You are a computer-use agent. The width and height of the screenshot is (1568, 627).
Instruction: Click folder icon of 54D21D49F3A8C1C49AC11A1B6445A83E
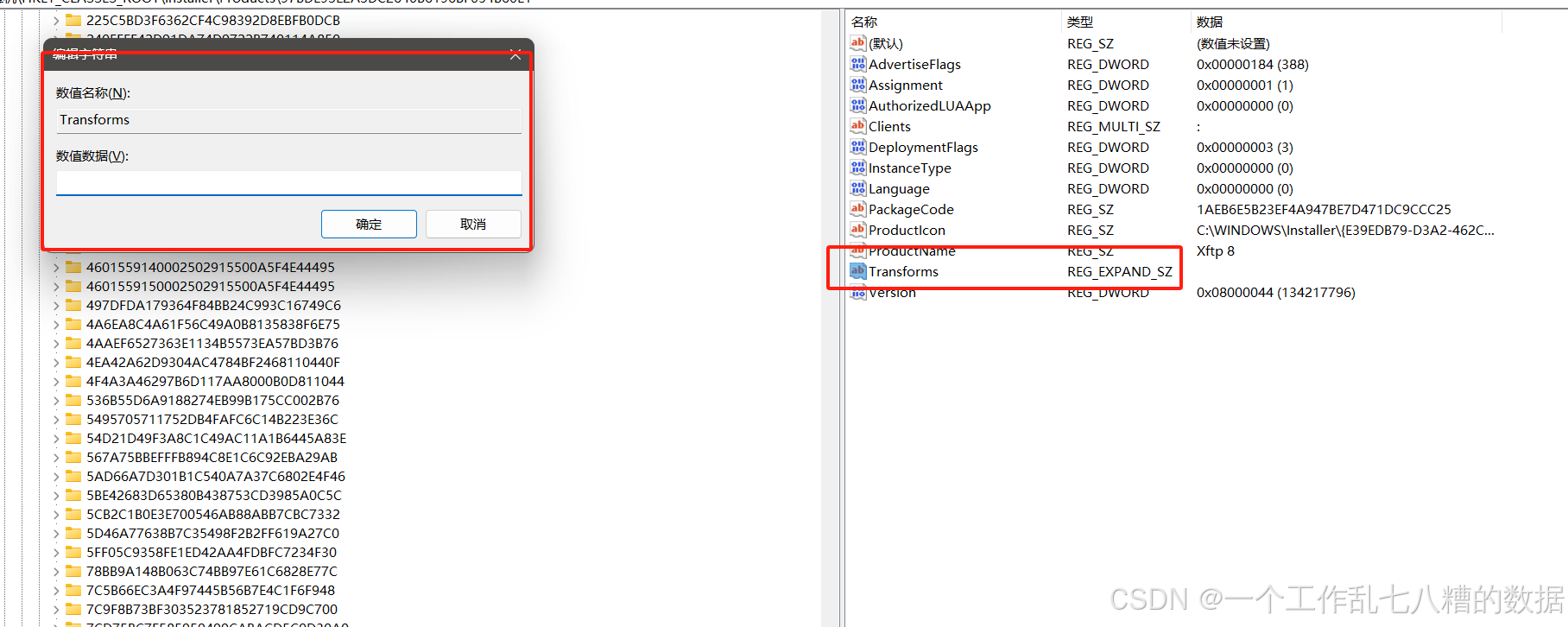click(73, 438)
